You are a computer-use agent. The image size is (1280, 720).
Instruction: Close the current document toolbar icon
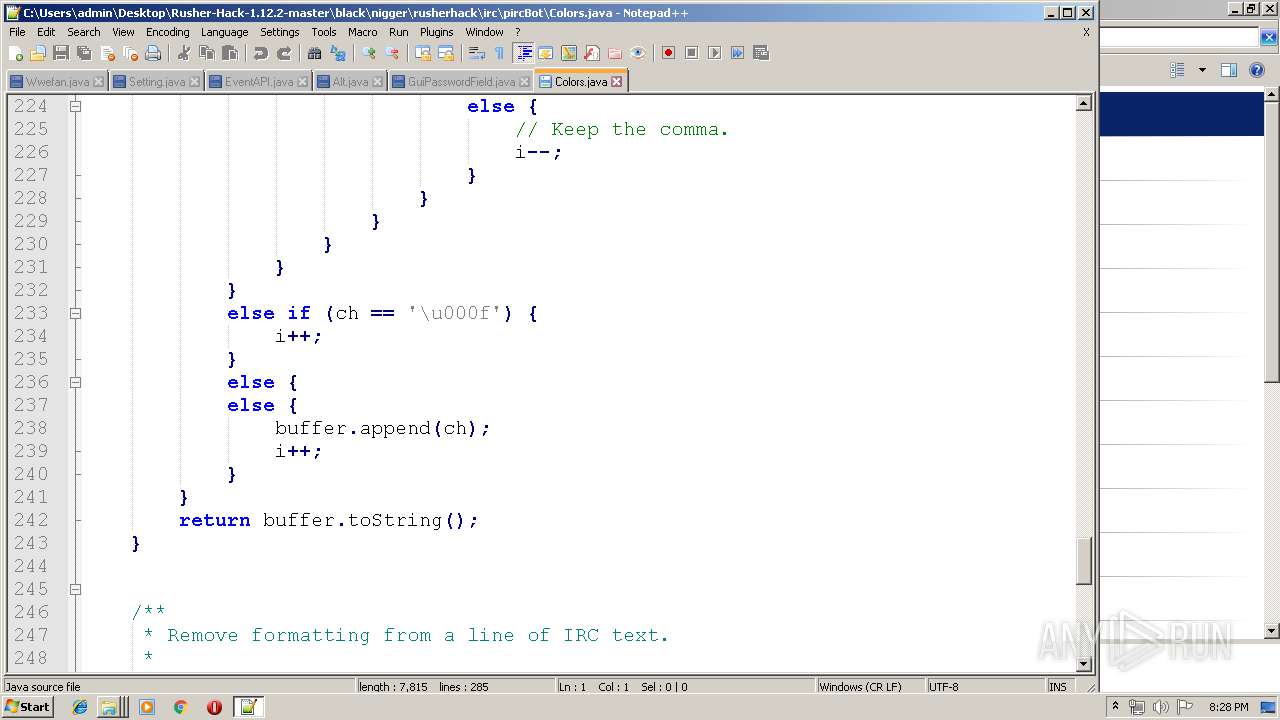point(107,53)
